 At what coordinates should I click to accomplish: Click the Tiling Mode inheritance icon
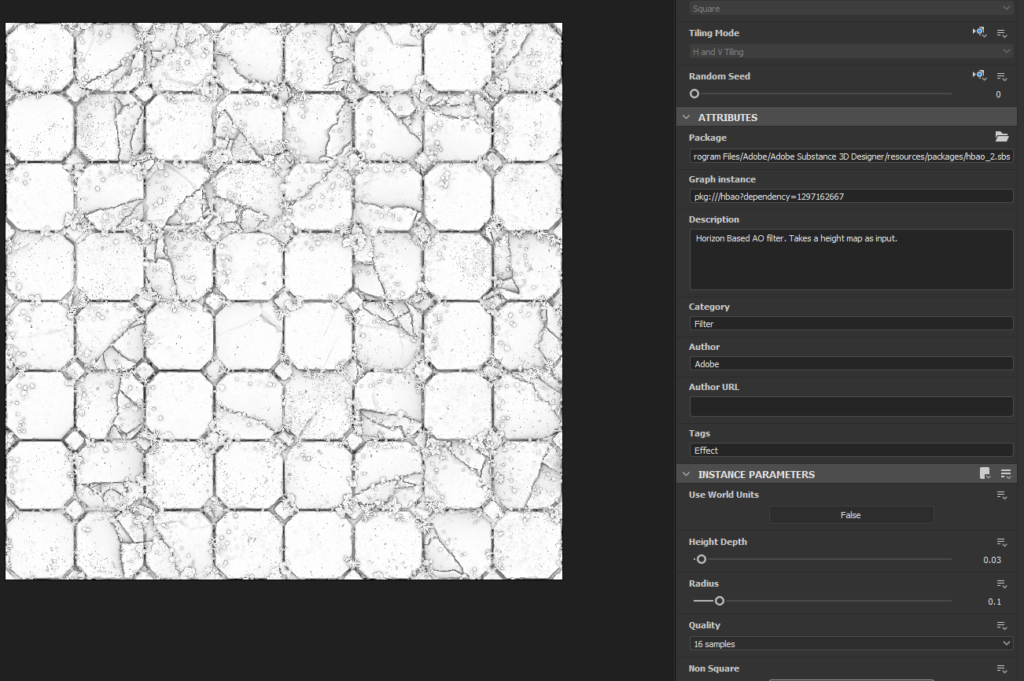pyautogui.click(x=979, y=33)
